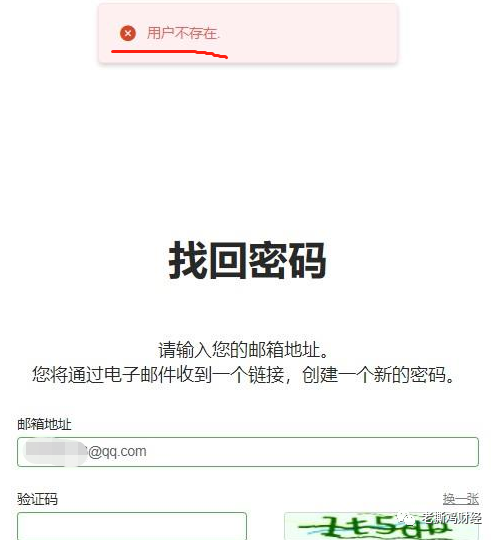Click the 创建一个新的密码 phrase

pos(374,375)
